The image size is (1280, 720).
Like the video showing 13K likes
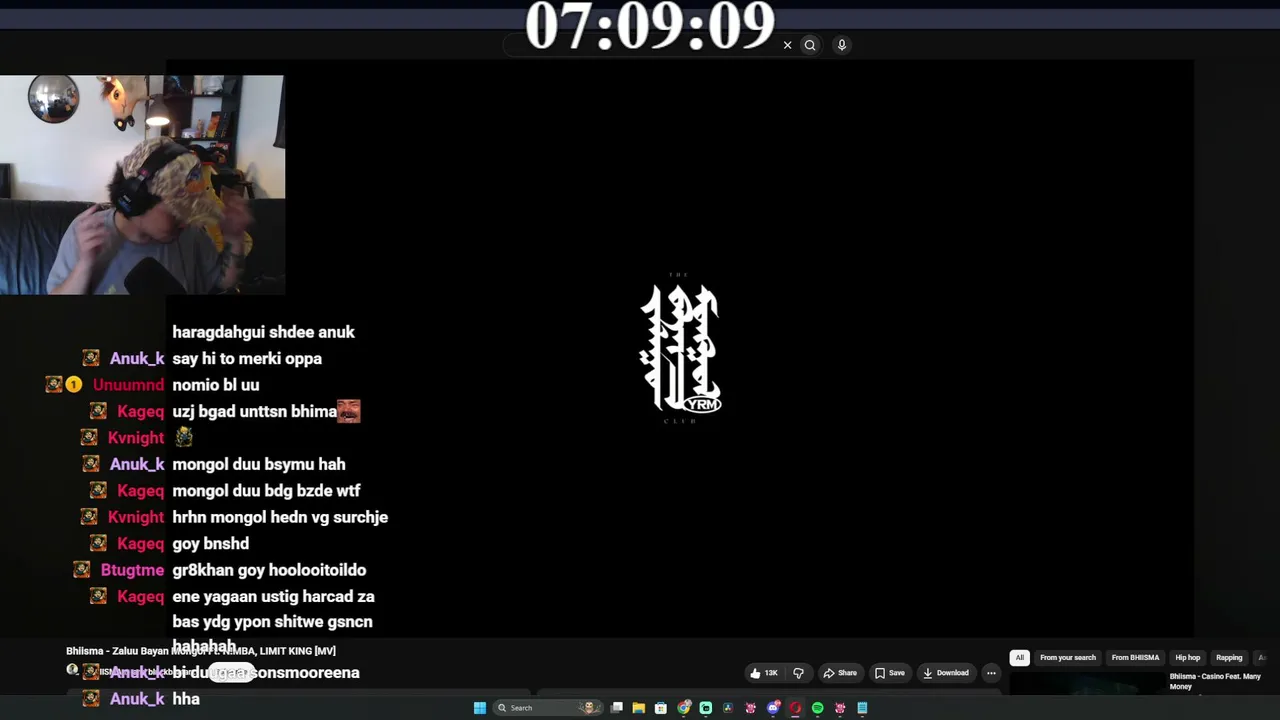[764, 673]
